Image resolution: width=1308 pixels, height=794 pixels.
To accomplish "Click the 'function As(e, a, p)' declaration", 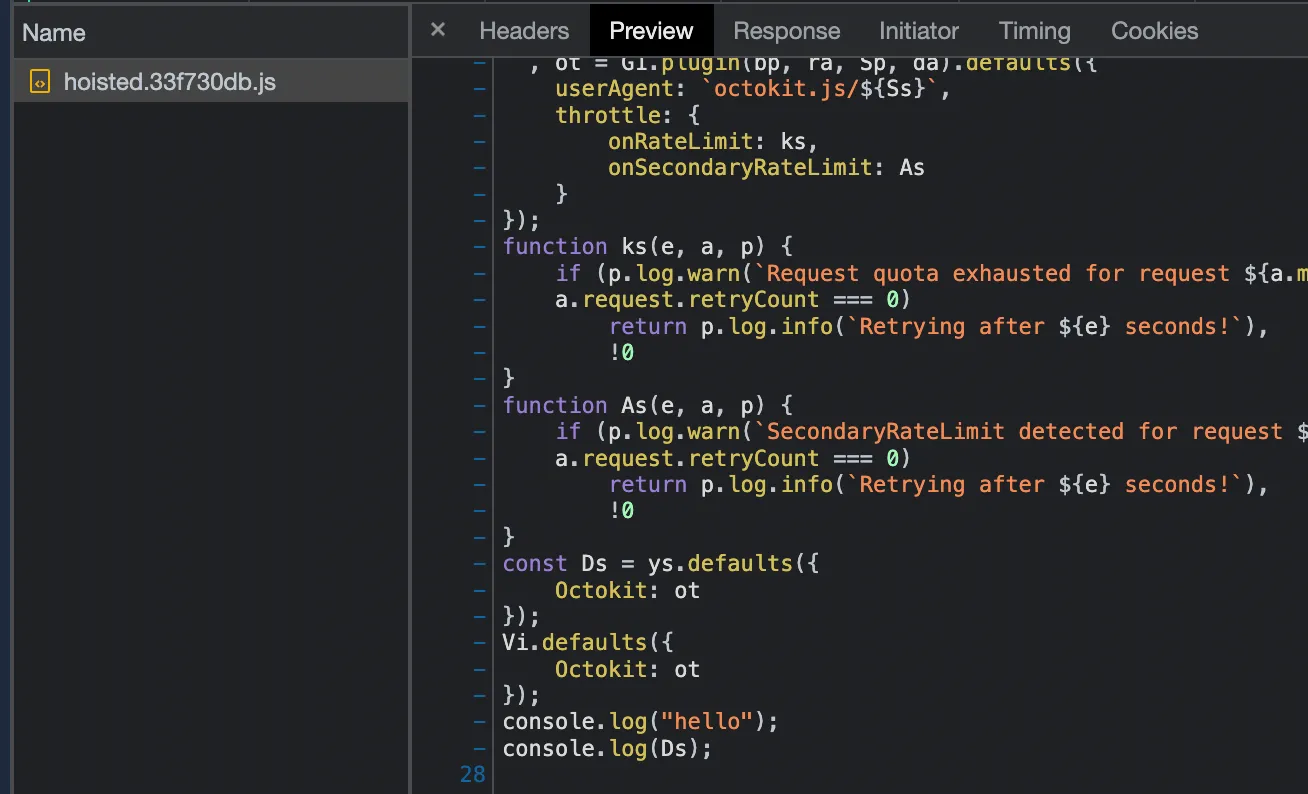I will click(x=647, y=405).
